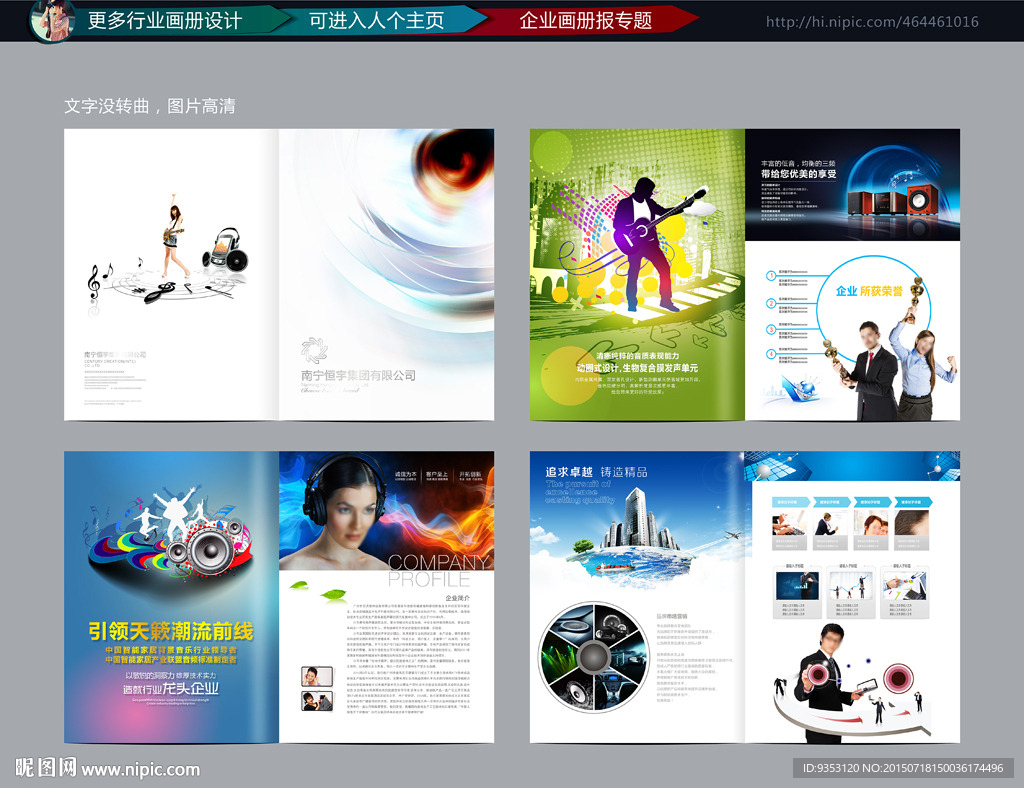1024x788 pixels.
Task: Open the swirl cover page with 南宁恒宇集团有限公司
Action: (387, 274)
